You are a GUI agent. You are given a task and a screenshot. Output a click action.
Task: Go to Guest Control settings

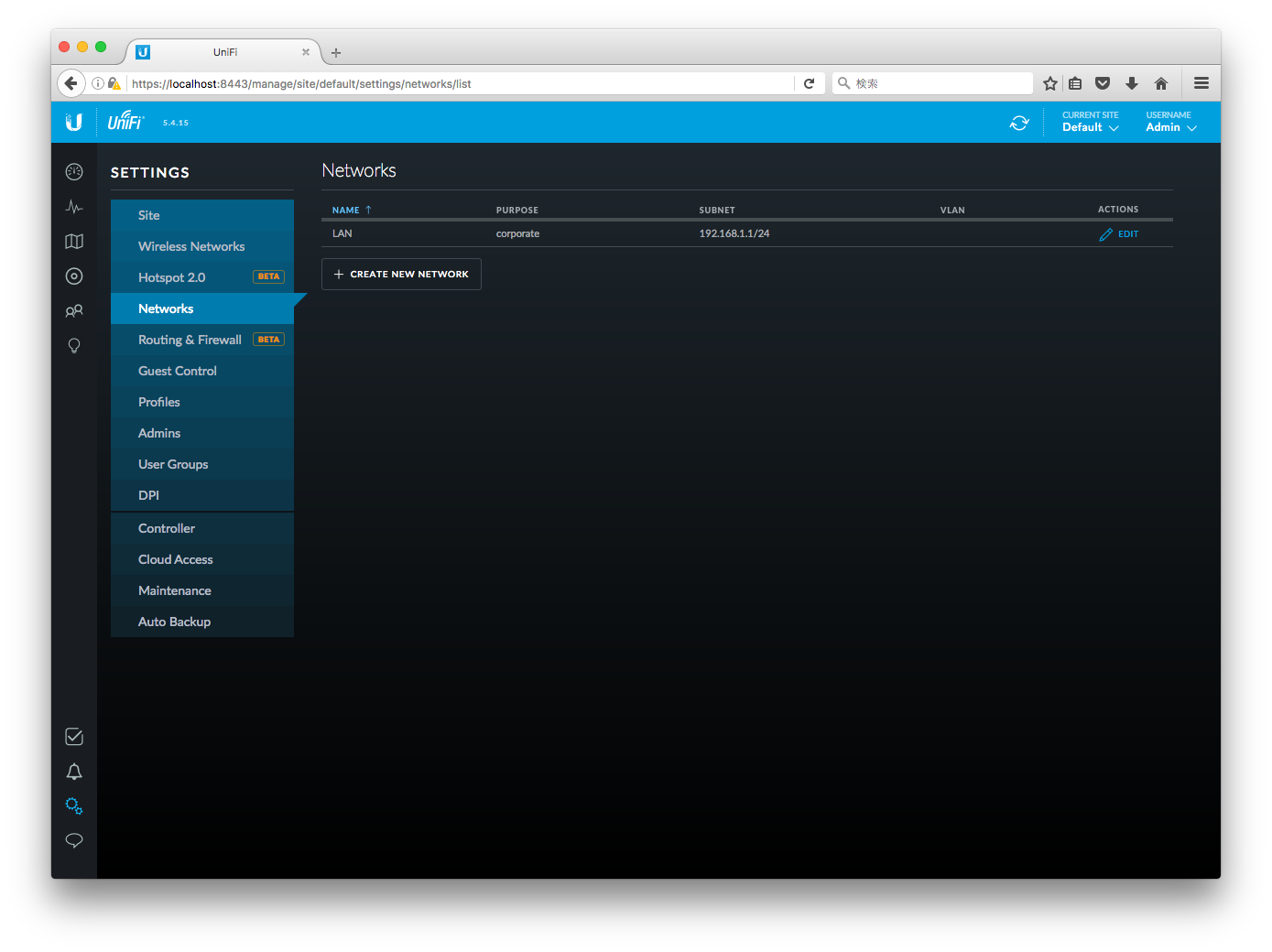[x=178, y=372]
